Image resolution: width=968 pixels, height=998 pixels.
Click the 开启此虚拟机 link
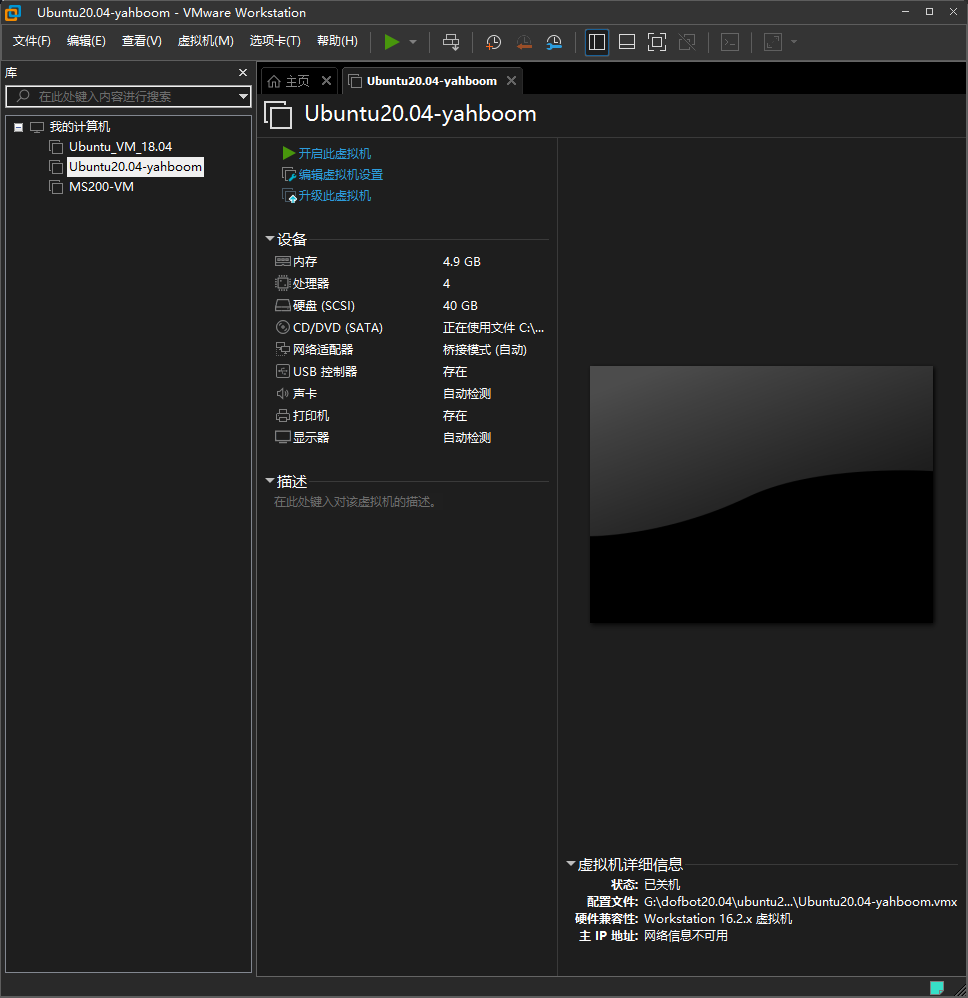click(334, 153)
